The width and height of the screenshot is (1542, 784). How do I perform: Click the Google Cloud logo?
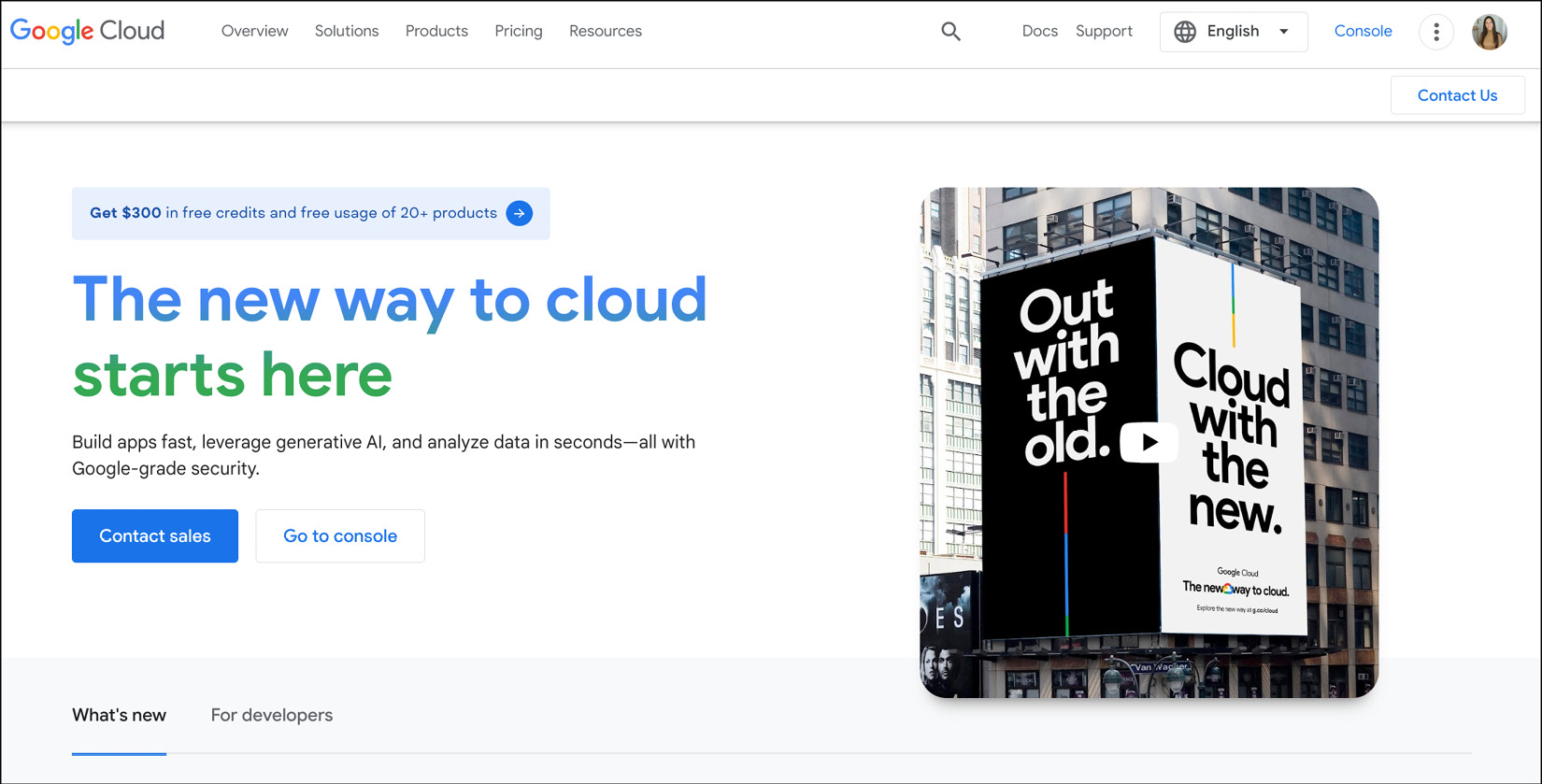pos(87,31)
